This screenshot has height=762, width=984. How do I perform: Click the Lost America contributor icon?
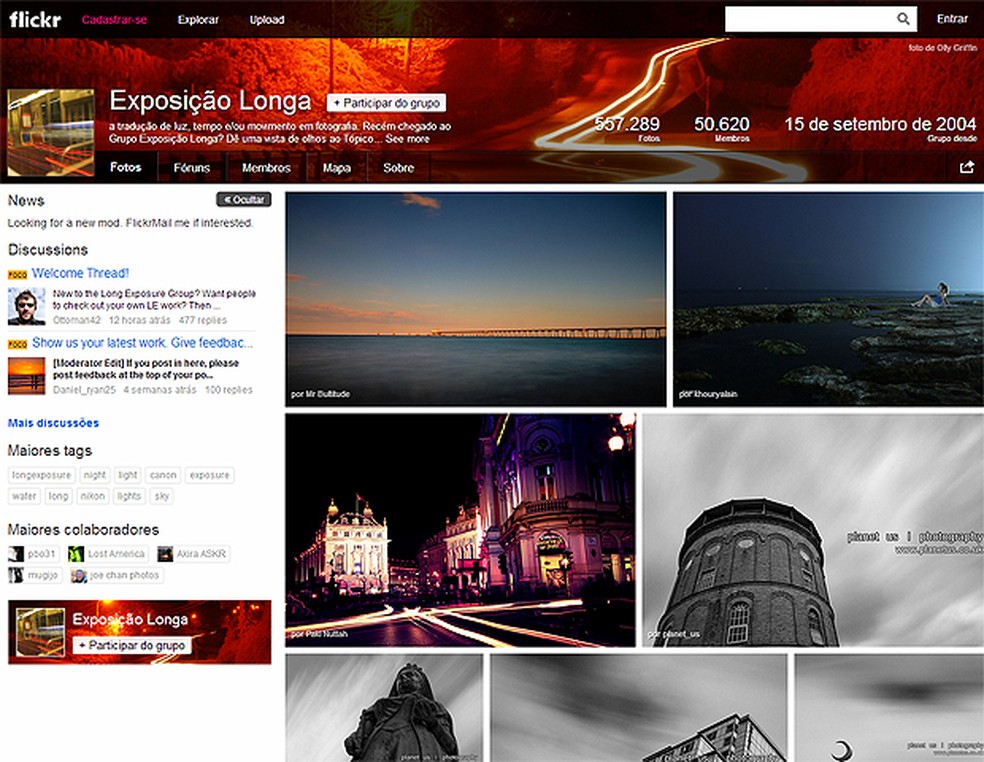pos(76,554)
